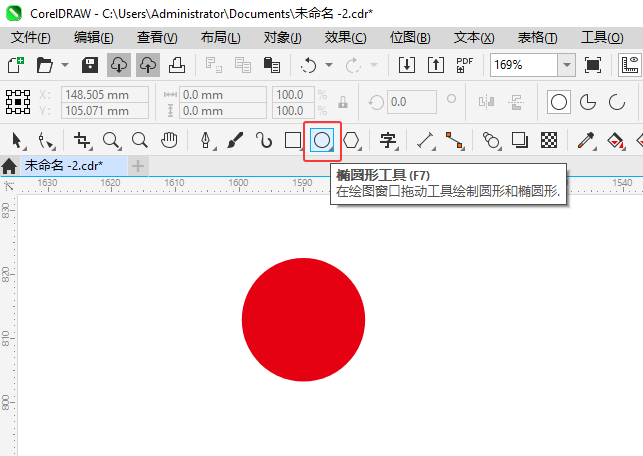Screen dimensions: 643x456
Task: Select the Arc shape mode button
Action: click(x=616, y=102)
